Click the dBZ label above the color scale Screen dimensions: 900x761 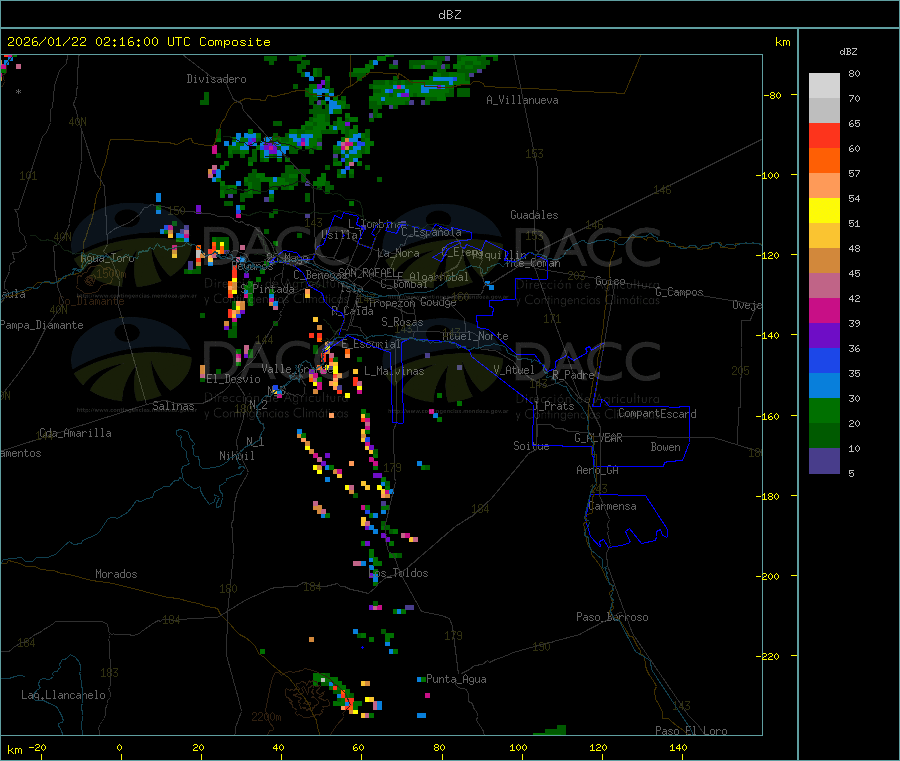[848, 52]
